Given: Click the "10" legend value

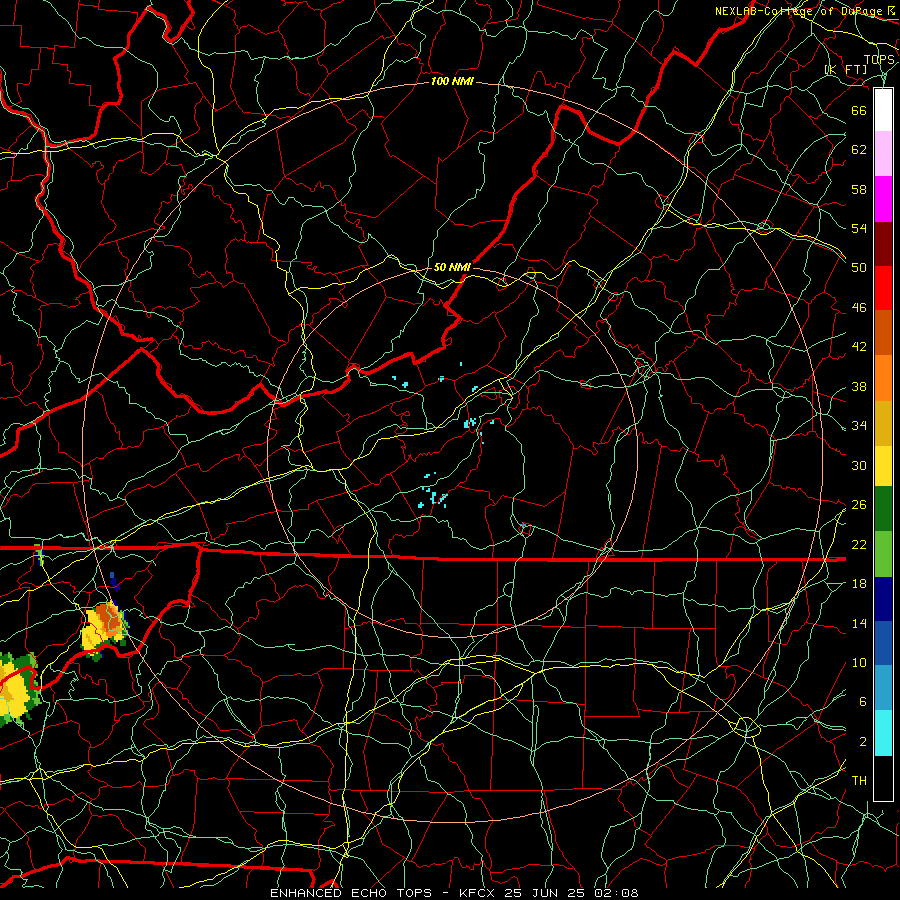Looking at the screenshot, I should (x=859, y=662).
